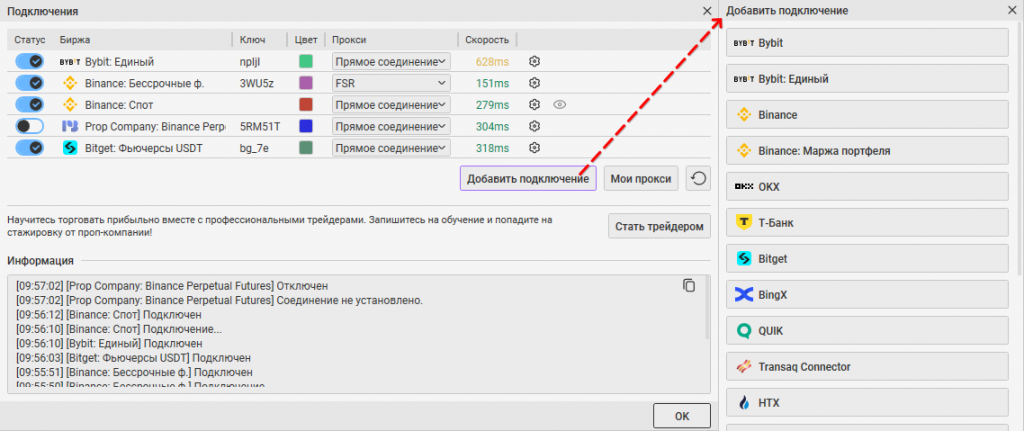This screenshot has height=431, width=1024.
Task: Click the Добавить подключение button
Action: 528,178
